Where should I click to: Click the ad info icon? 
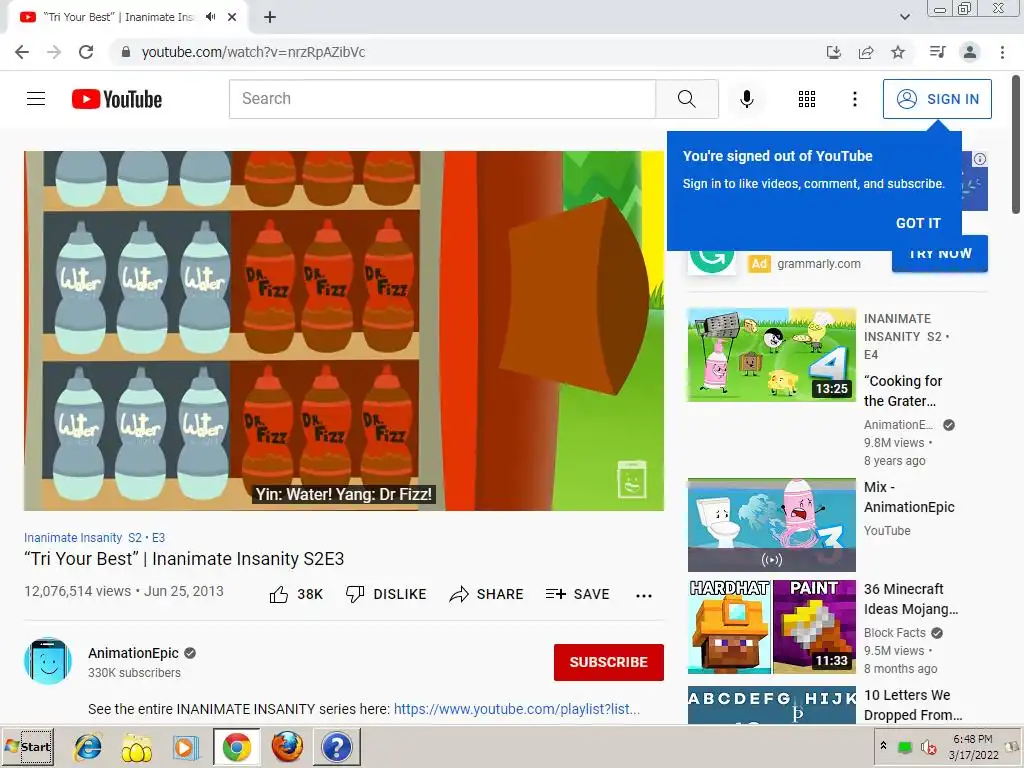[x=980, y=159]
